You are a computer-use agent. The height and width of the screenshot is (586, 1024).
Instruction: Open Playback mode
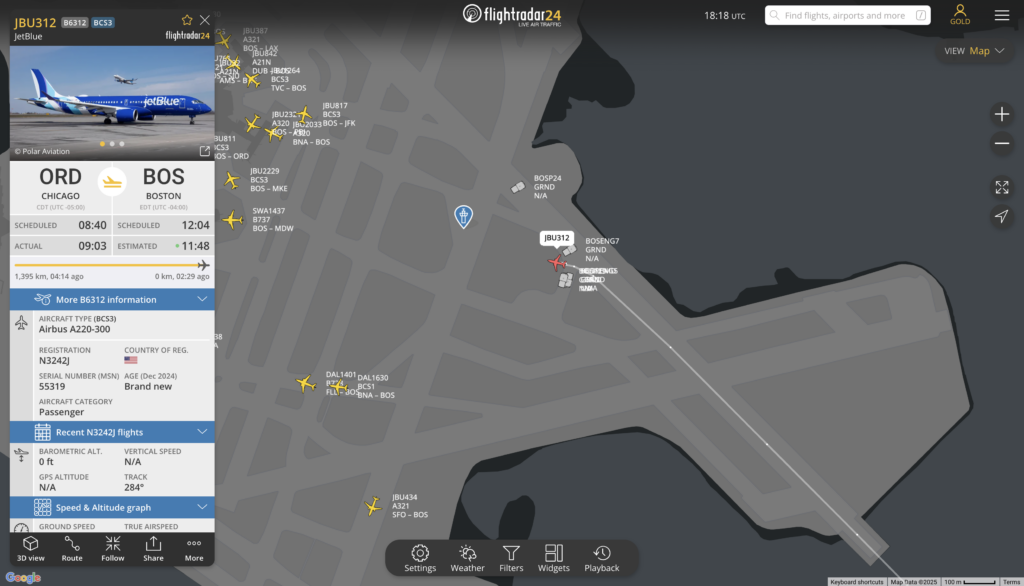pos(601,559)
